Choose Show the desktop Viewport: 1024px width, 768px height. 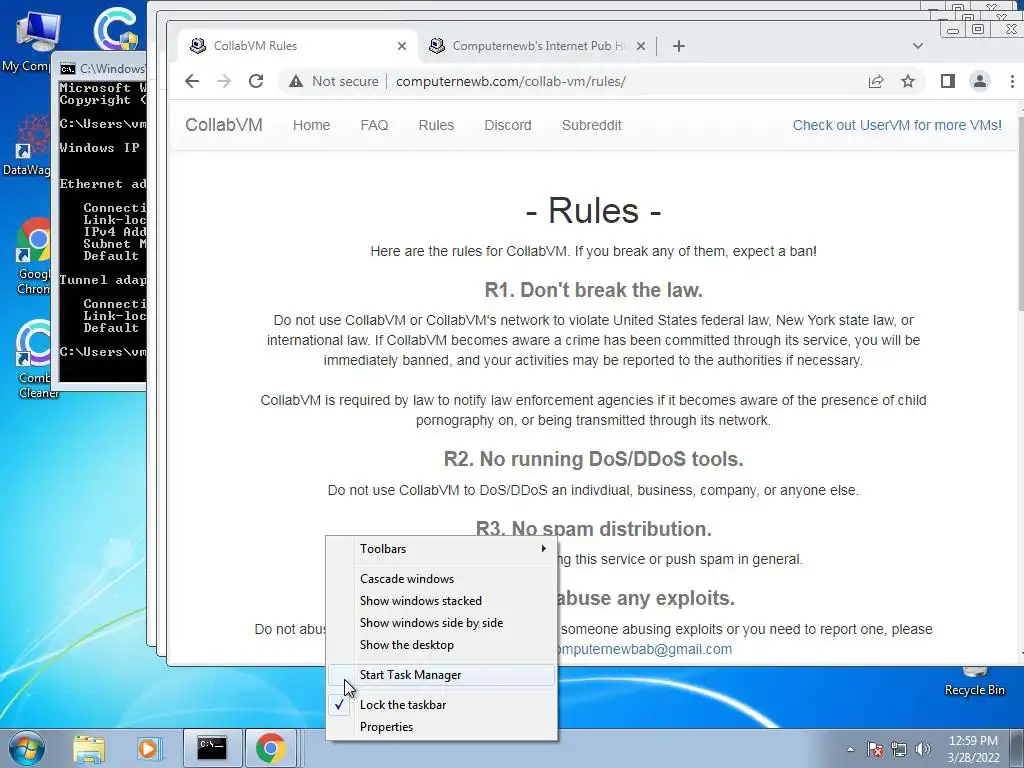(x=441, y=645)
